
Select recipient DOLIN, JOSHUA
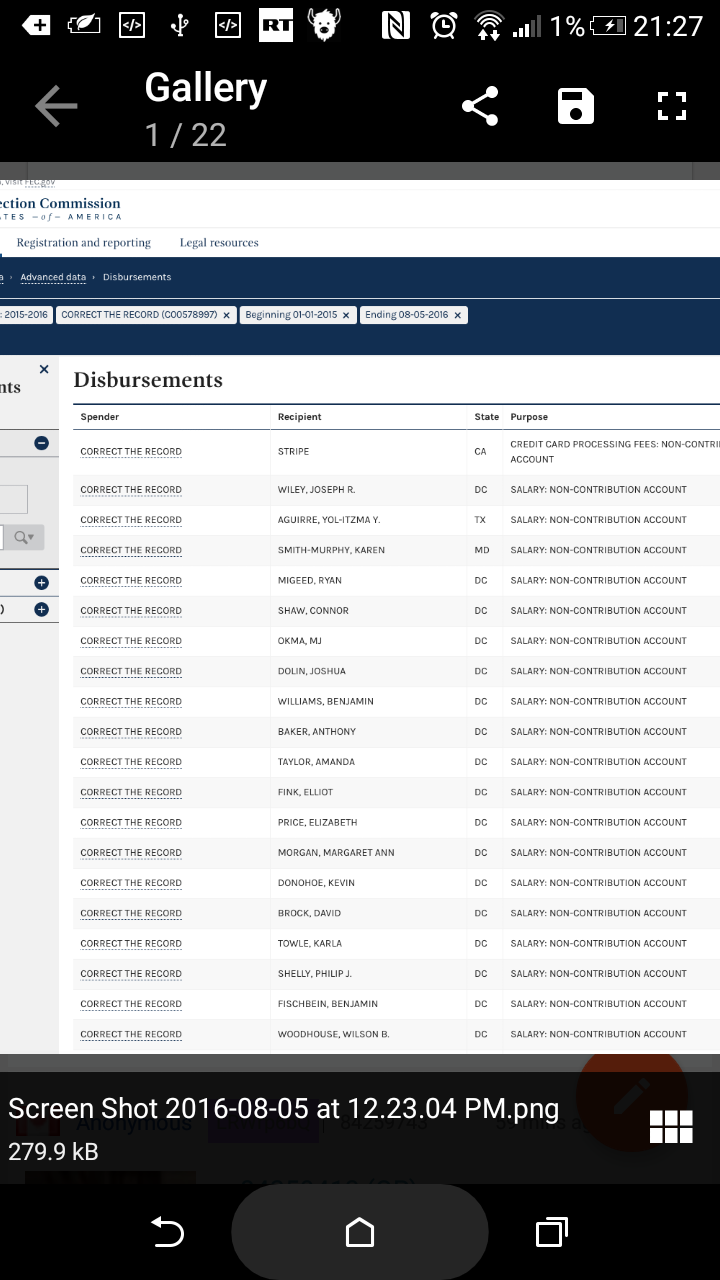[x=312, y=671]
